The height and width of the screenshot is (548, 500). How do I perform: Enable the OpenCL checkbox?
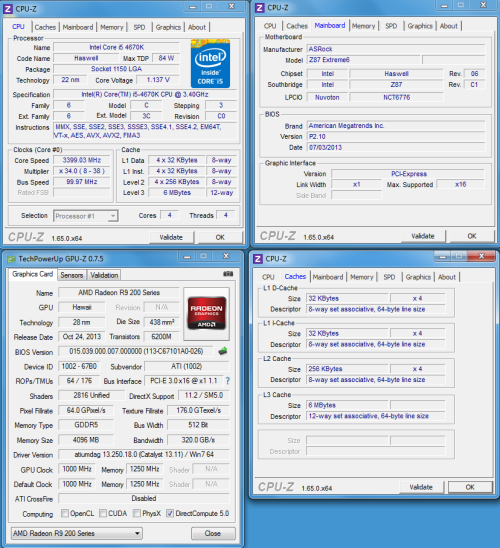(x=65, y=513)
